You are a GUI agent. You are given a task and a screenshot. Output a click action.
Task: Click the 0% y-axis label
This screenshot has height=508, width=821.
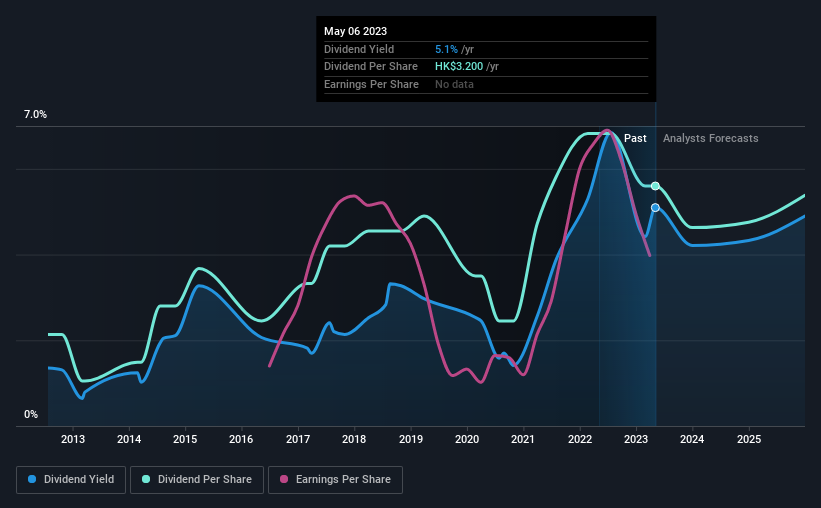[31, 414]
